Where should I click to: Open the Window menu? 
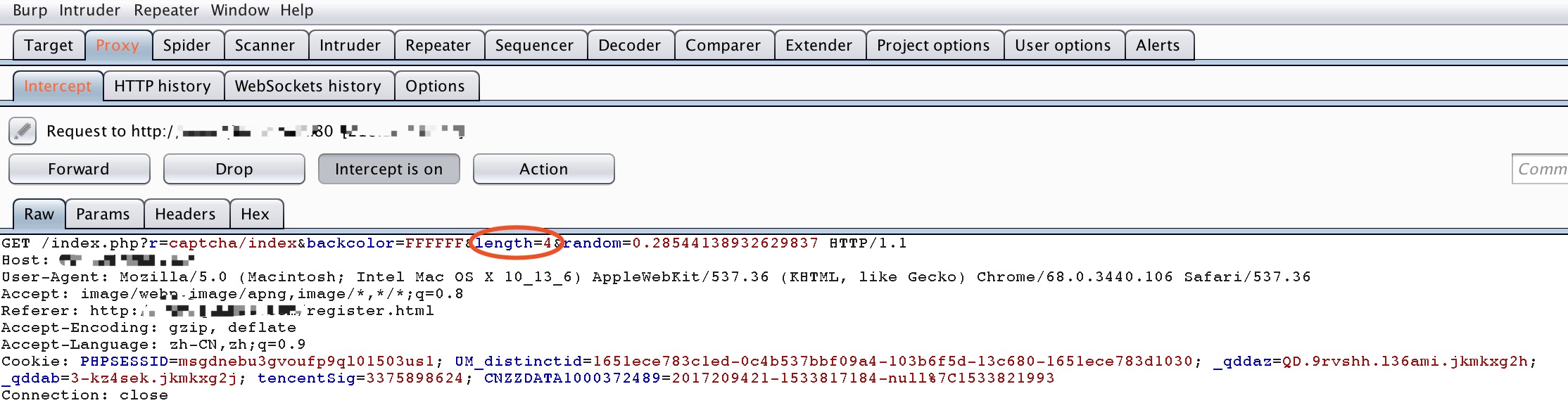240,11
